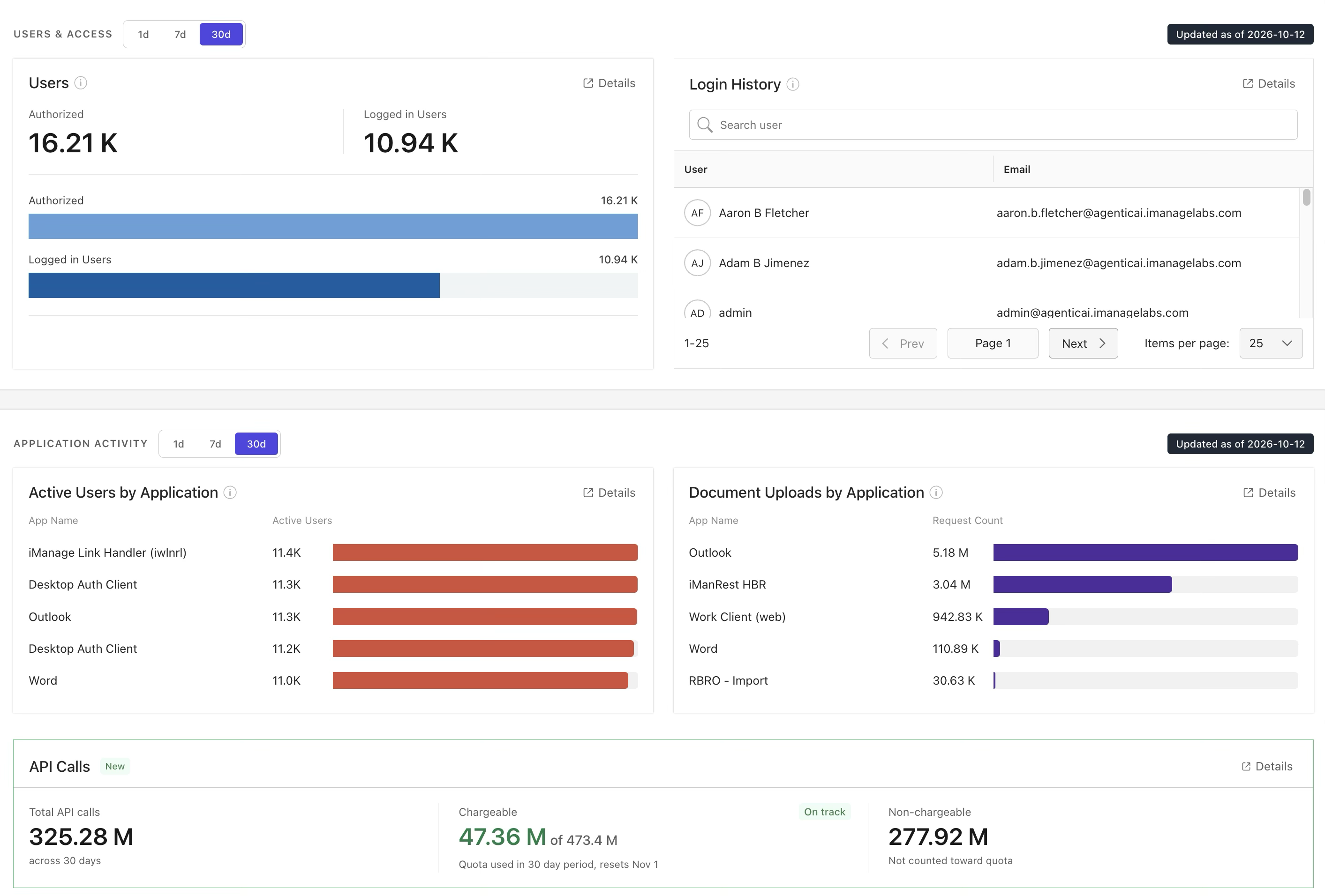
Task: Click the Authorized light blue progress bar
Action: pyautogui.click(x=333, y=226)
